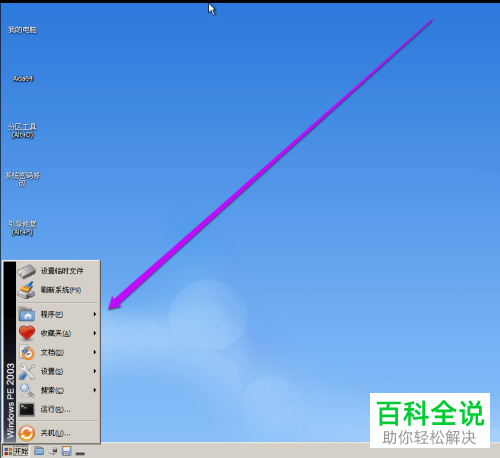Screen dimensions: 500x458
Task: Click the 开始 start button
Action: coord(16,451)
